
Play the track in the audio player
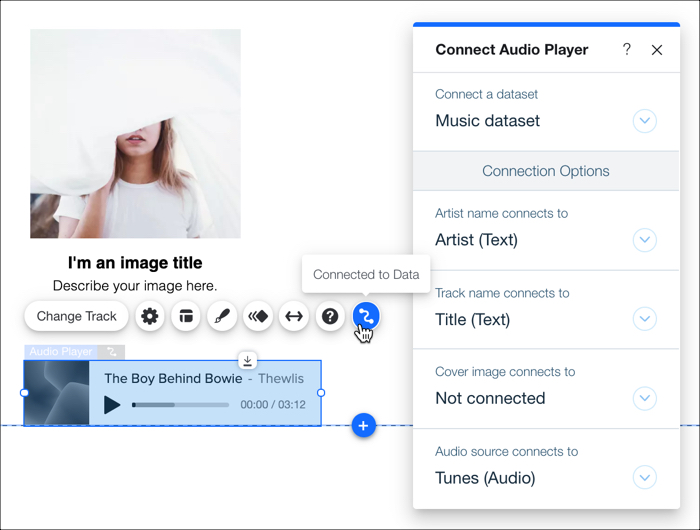pos(113,405)
